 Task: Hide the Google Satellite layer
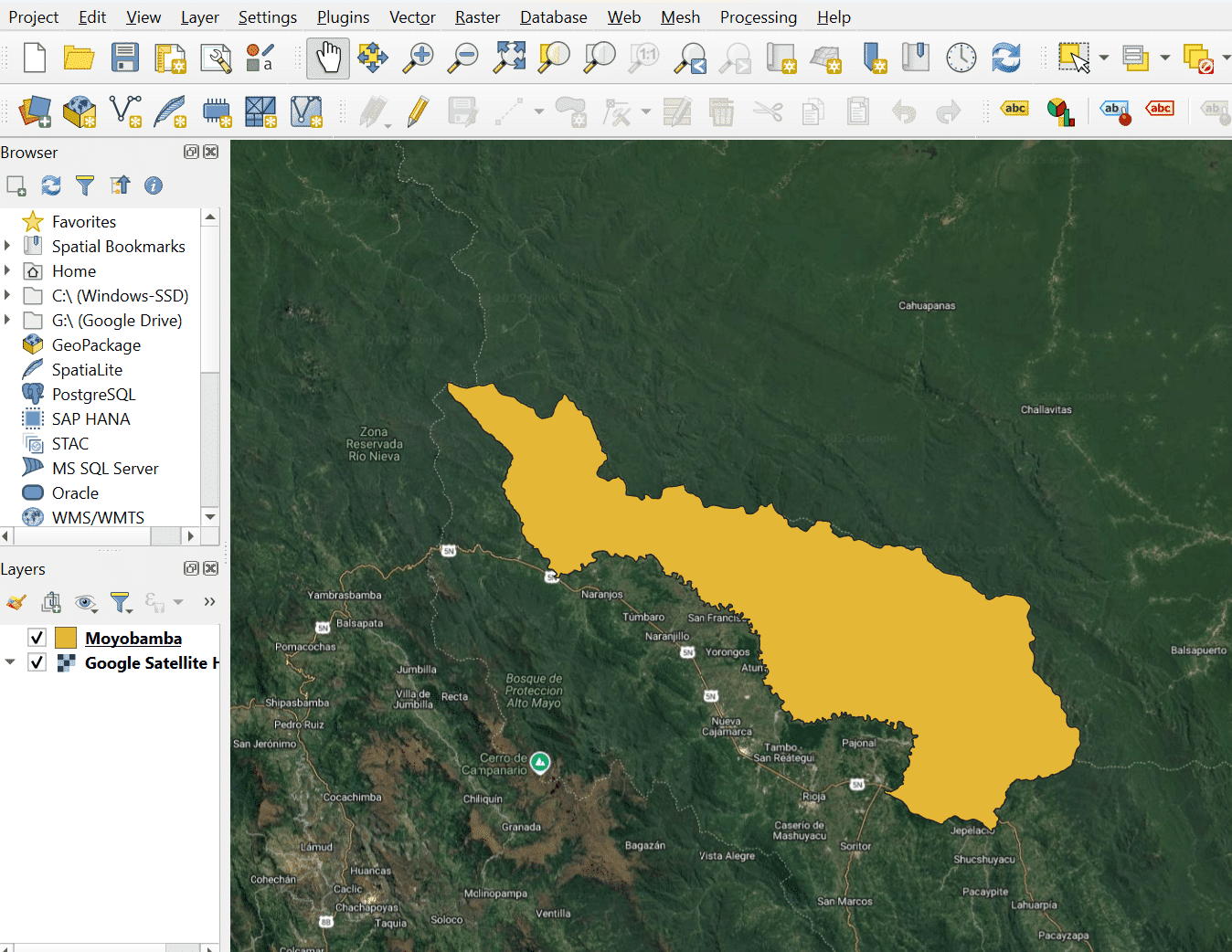pos(37,662)
